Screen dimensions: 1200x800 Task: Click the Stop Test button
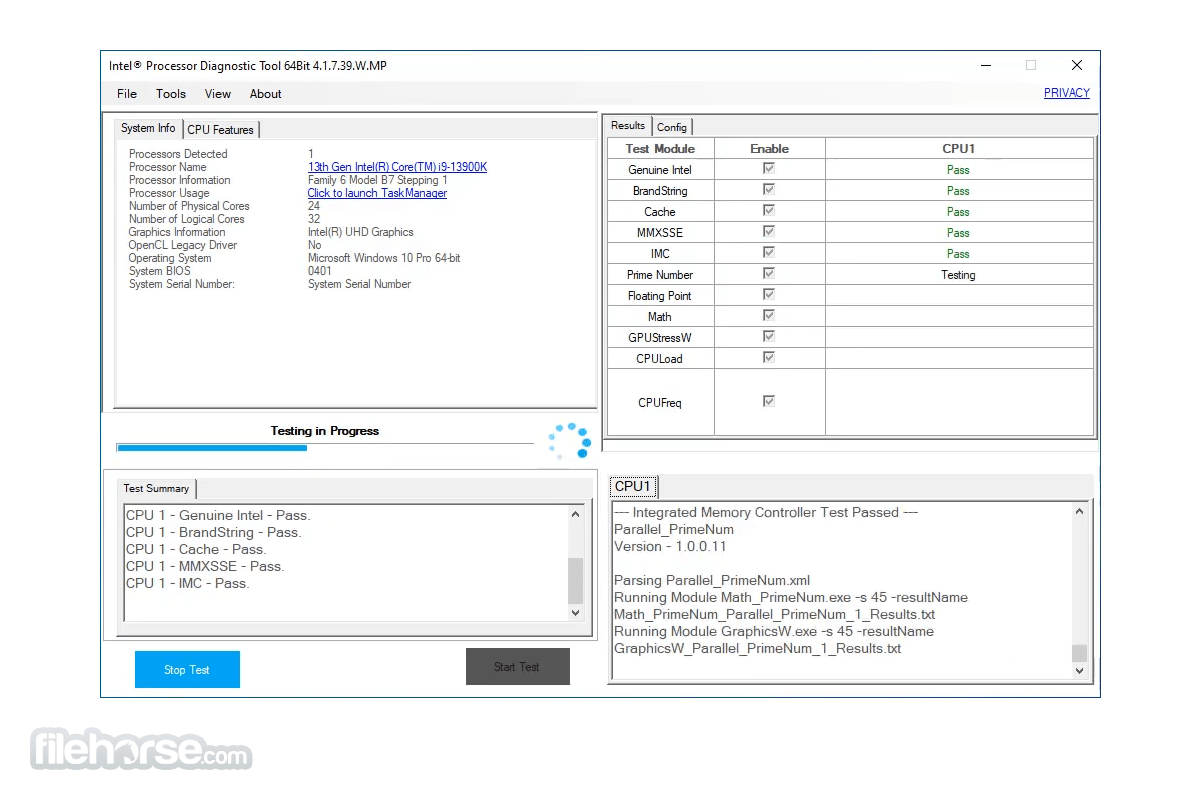pyautogui.click(x=187, y=669)
